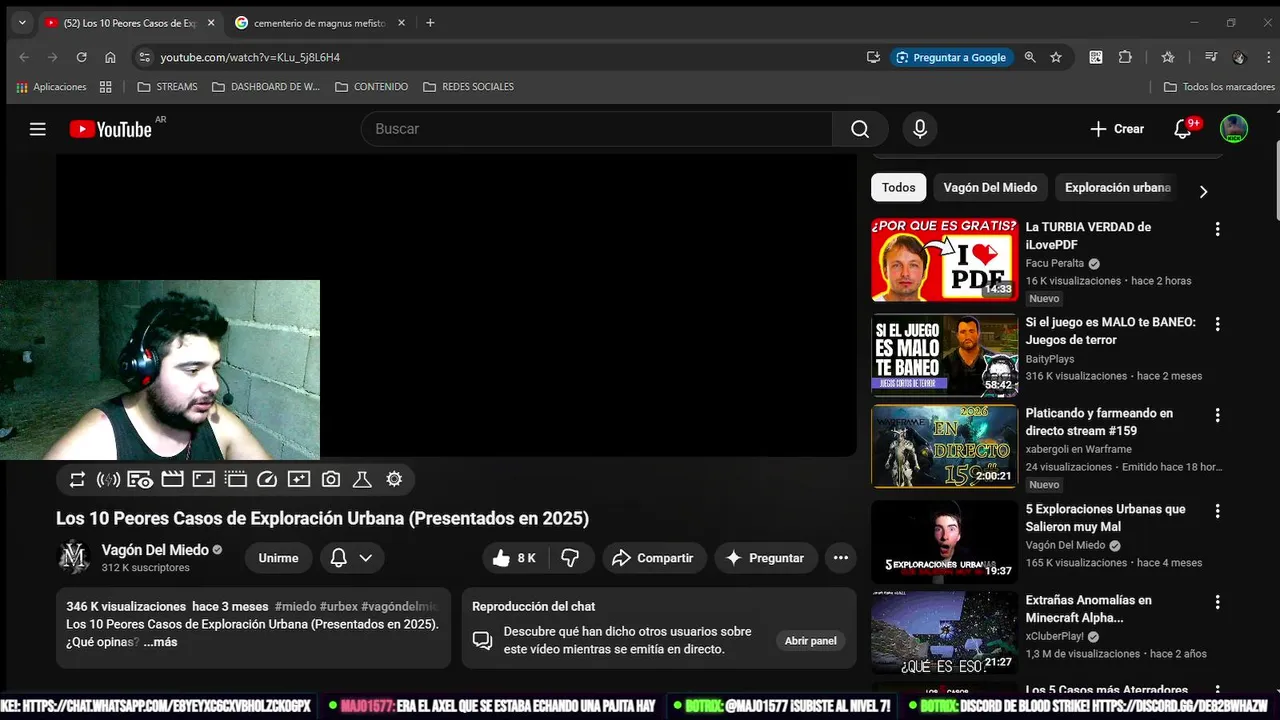Open the QR code extension icon

click(x=1096, y=57)
